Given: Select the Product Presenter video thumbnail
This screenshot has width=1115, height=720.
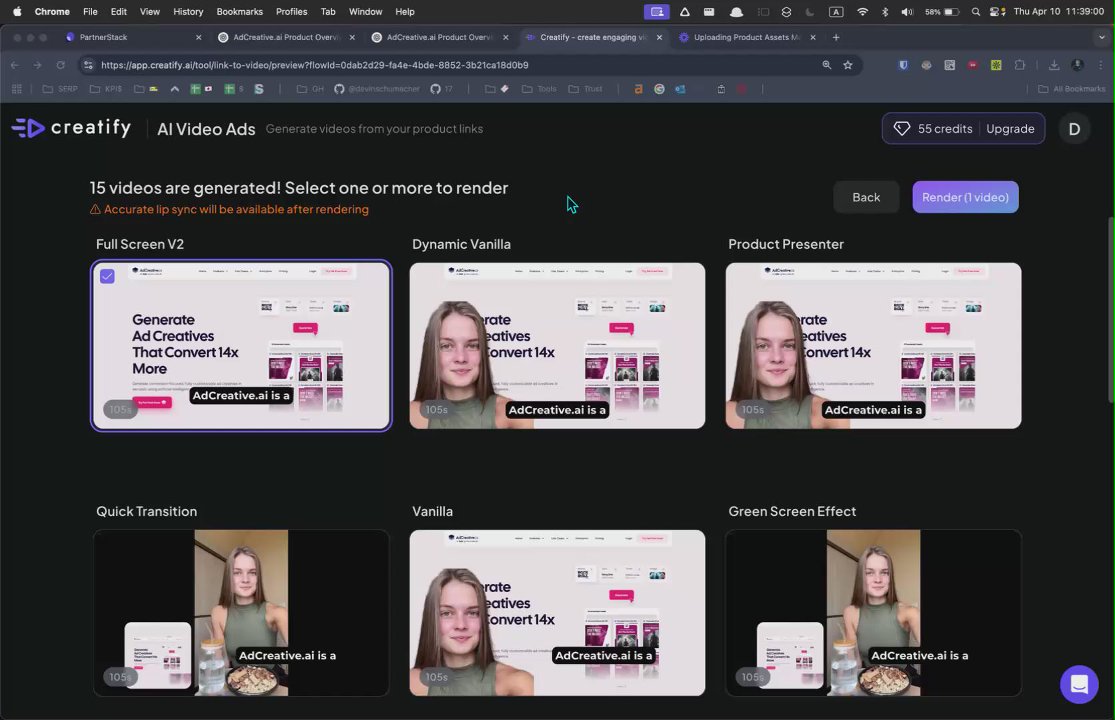Looking at the screenshot, I should point(873,345).
